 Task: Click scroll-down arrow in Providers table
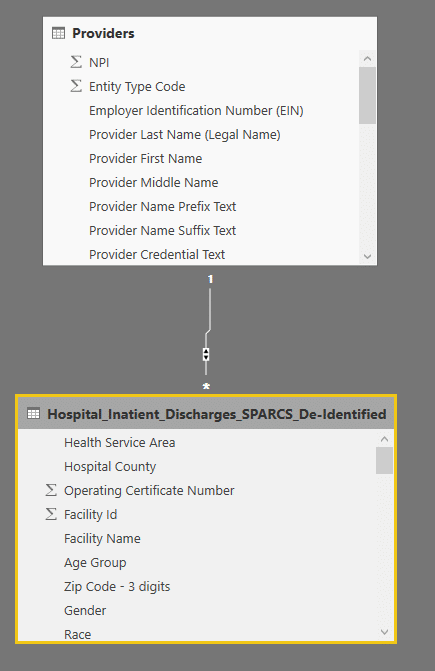[367, 256]
